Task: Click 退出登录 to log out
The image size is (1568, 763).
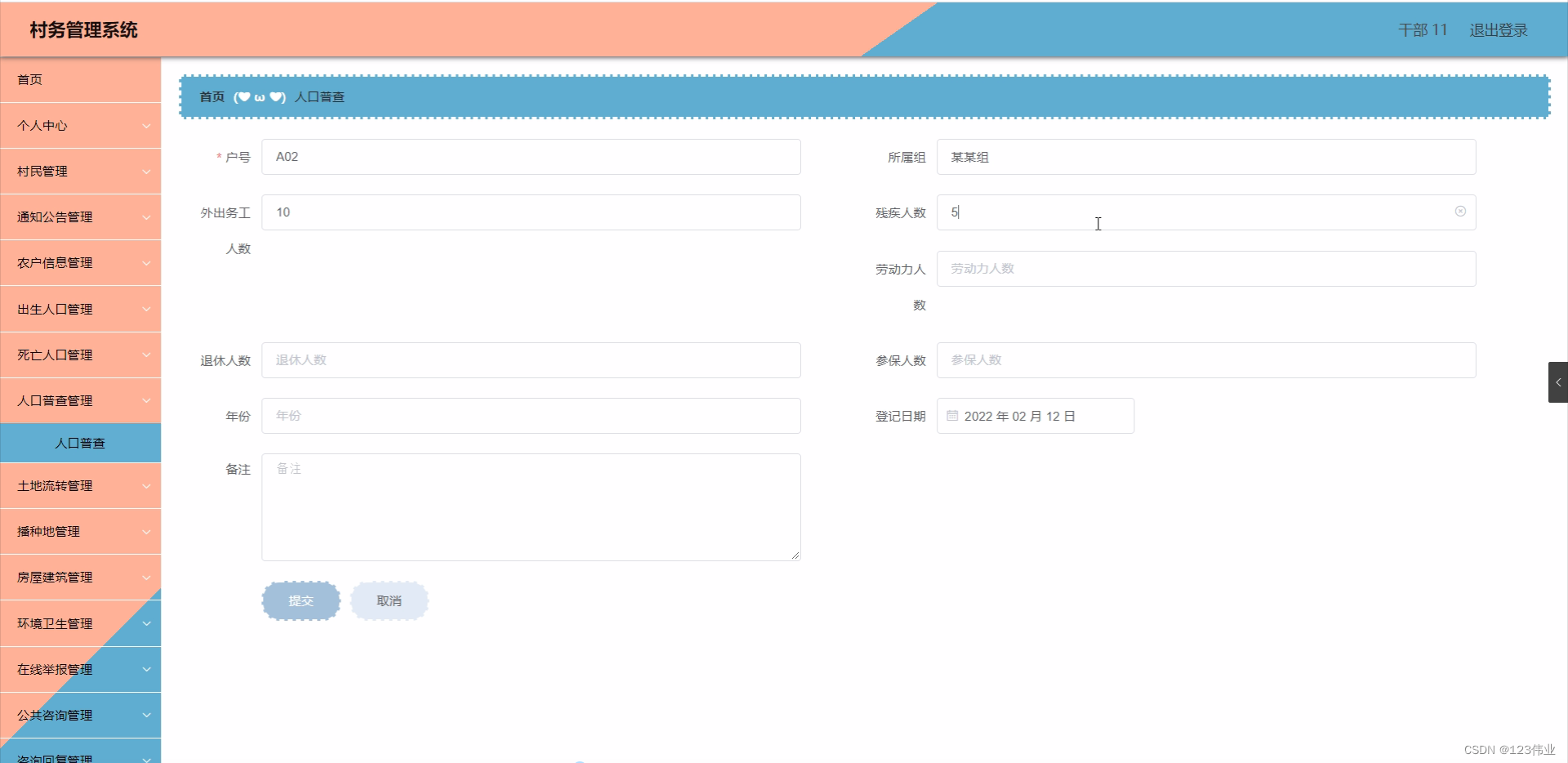Action: click(x=1498, y=30)
